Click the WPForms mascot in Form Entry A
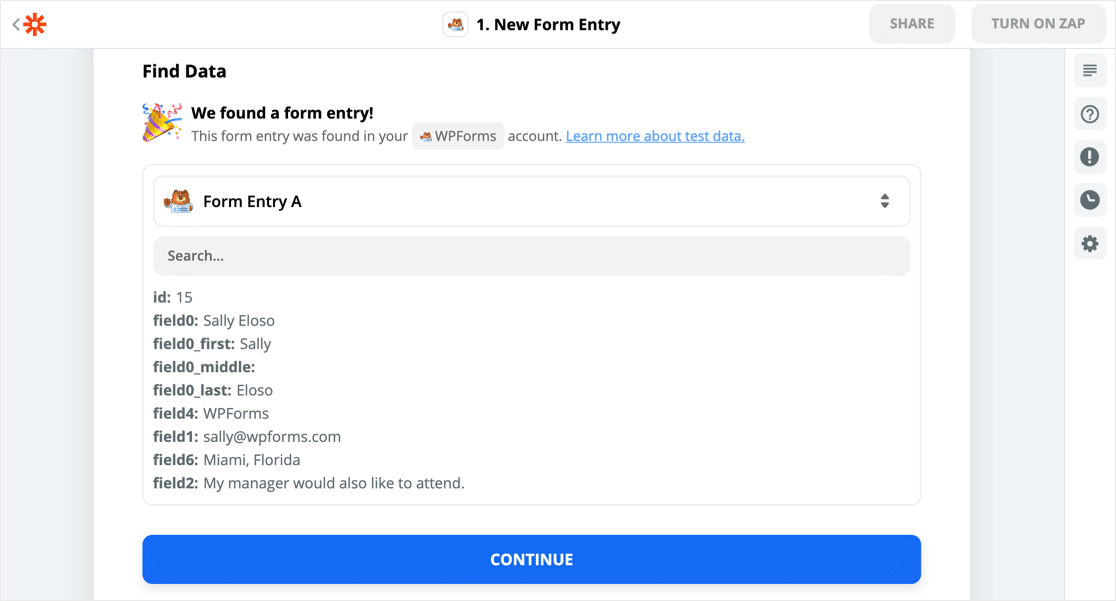Image resolution: width=1116 pixels, height=601 pixels. pos(178,201)
